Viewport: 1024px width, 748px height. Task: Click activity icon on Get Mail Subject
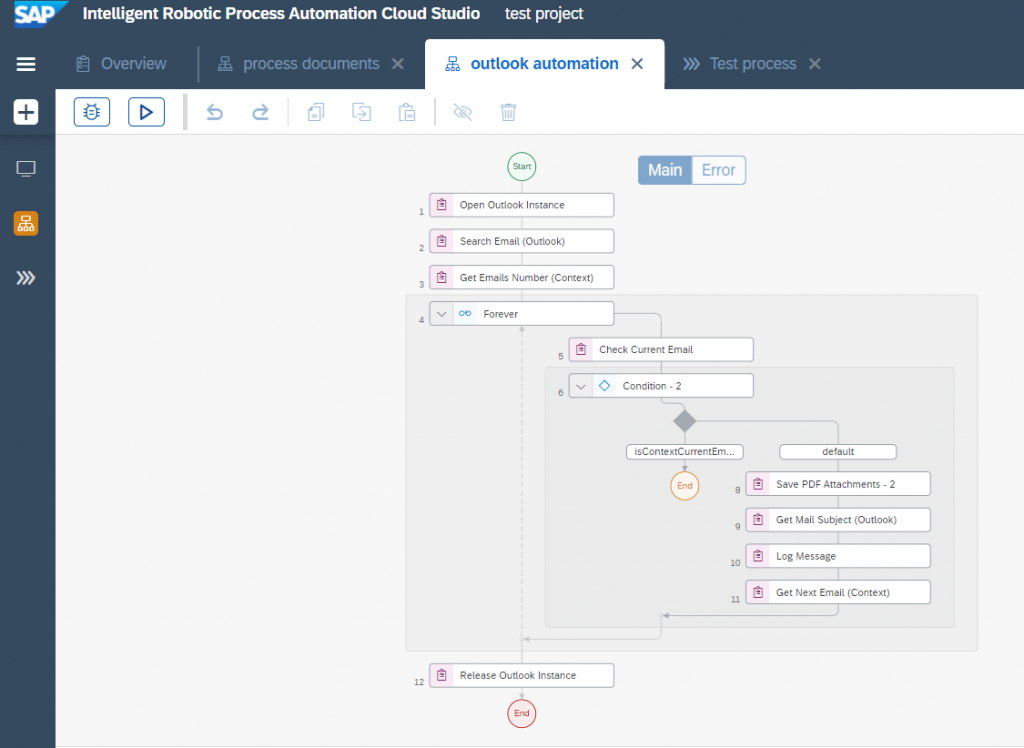[758, 520]
